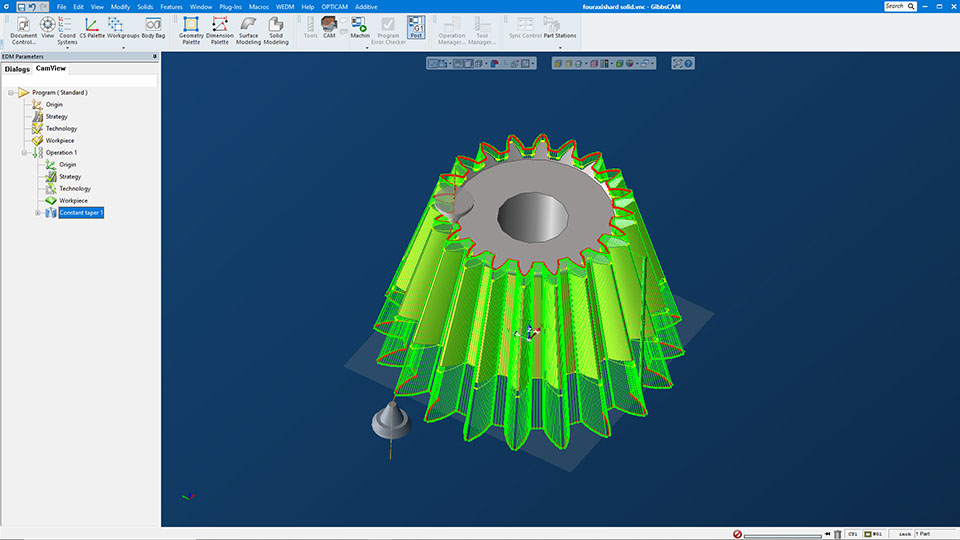The image size is (960, 540).
Task: Click the trash can icon in status bar
Action: click(837, 534)
